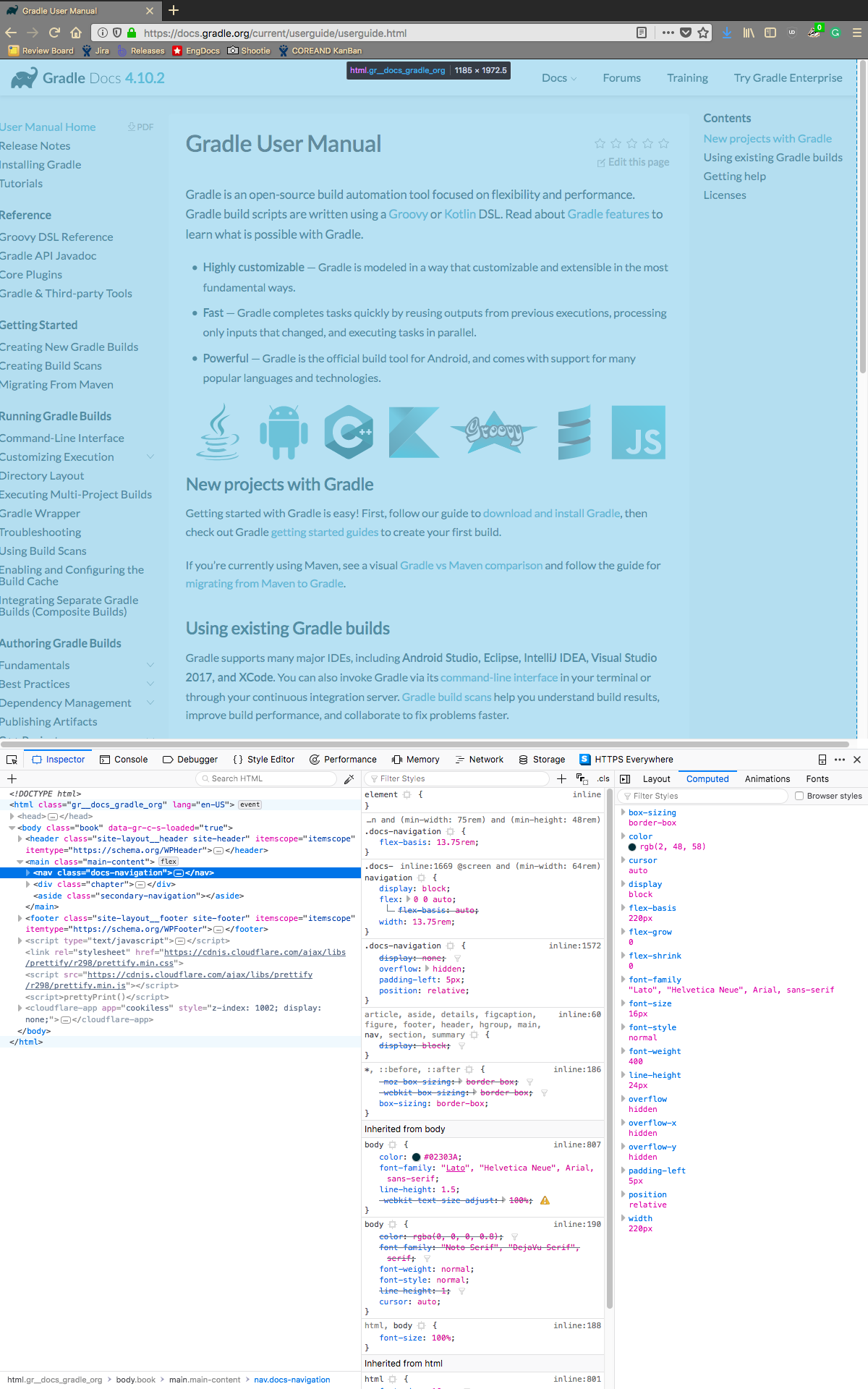Click the Java logo image
Screen dimensions: 868x1389
[x=218, y=432]
